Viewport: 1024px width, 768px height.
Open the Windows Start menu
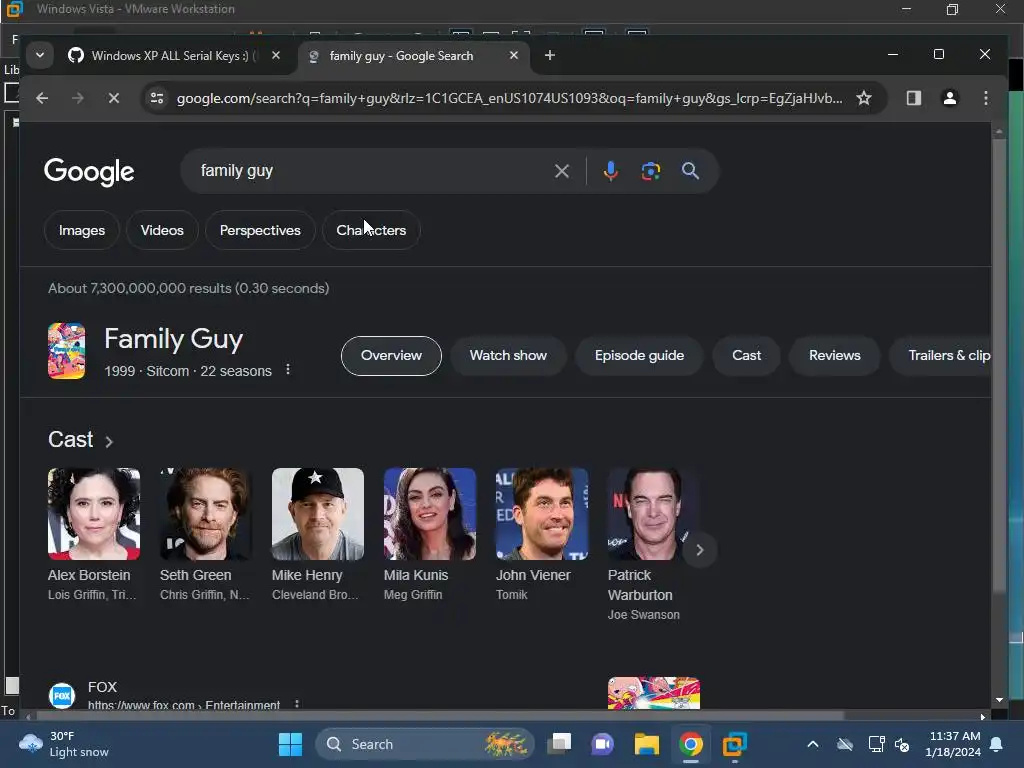[290, 744]
